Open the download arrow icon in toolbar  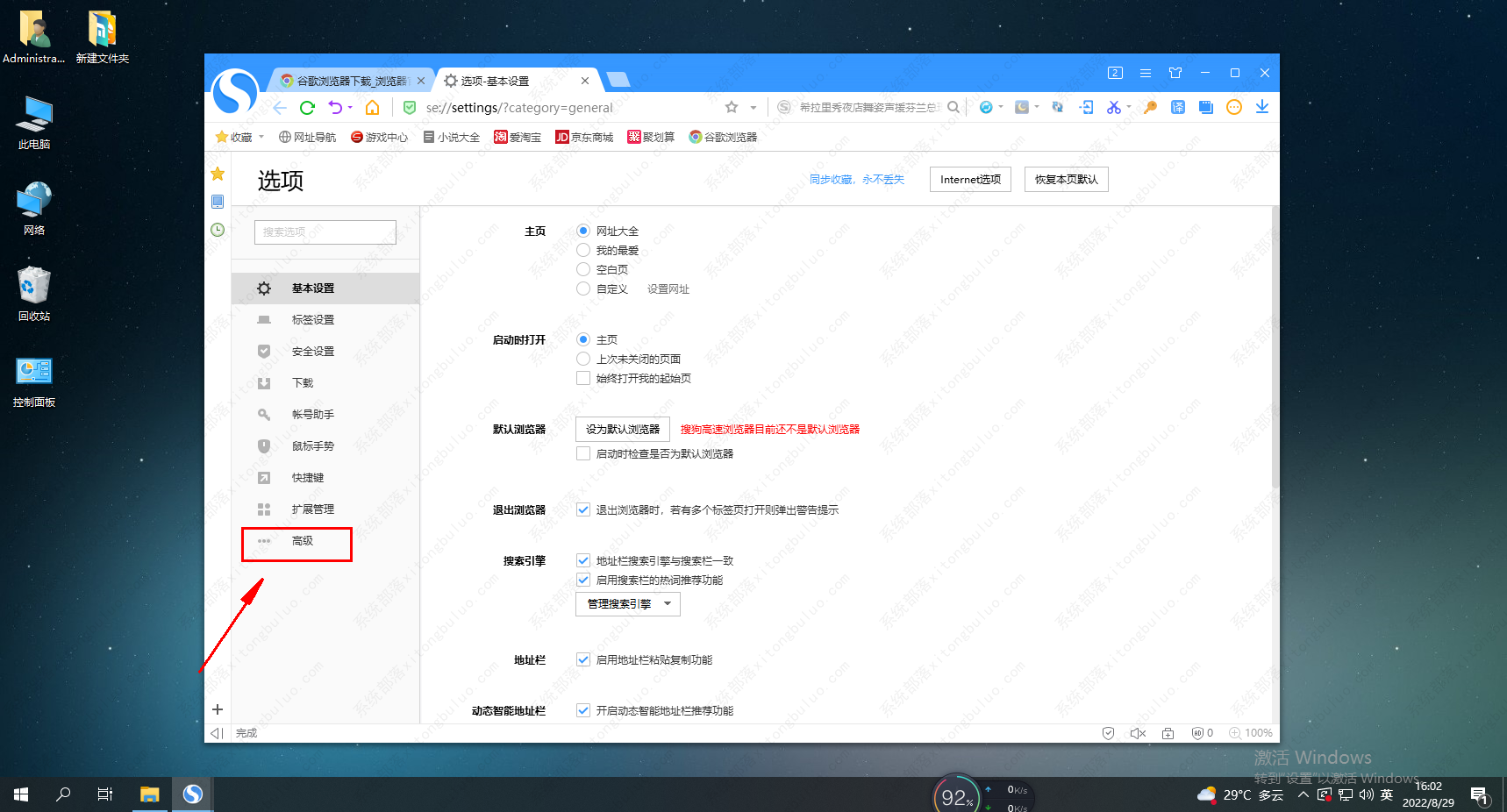pyautogui.click(x=1262, y=107)
